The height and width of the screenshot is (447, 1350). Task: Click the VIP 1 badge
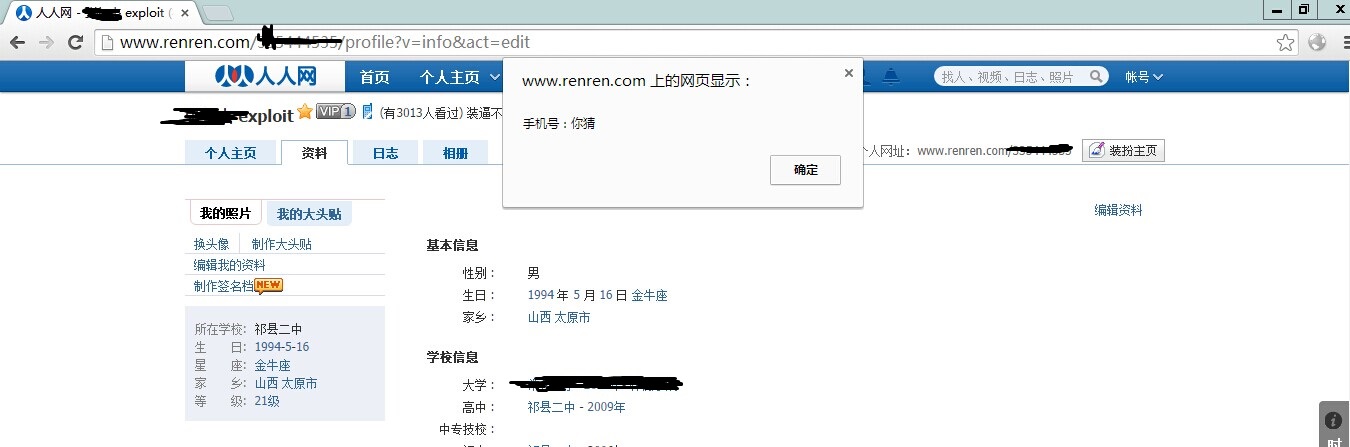coord(336,111)
